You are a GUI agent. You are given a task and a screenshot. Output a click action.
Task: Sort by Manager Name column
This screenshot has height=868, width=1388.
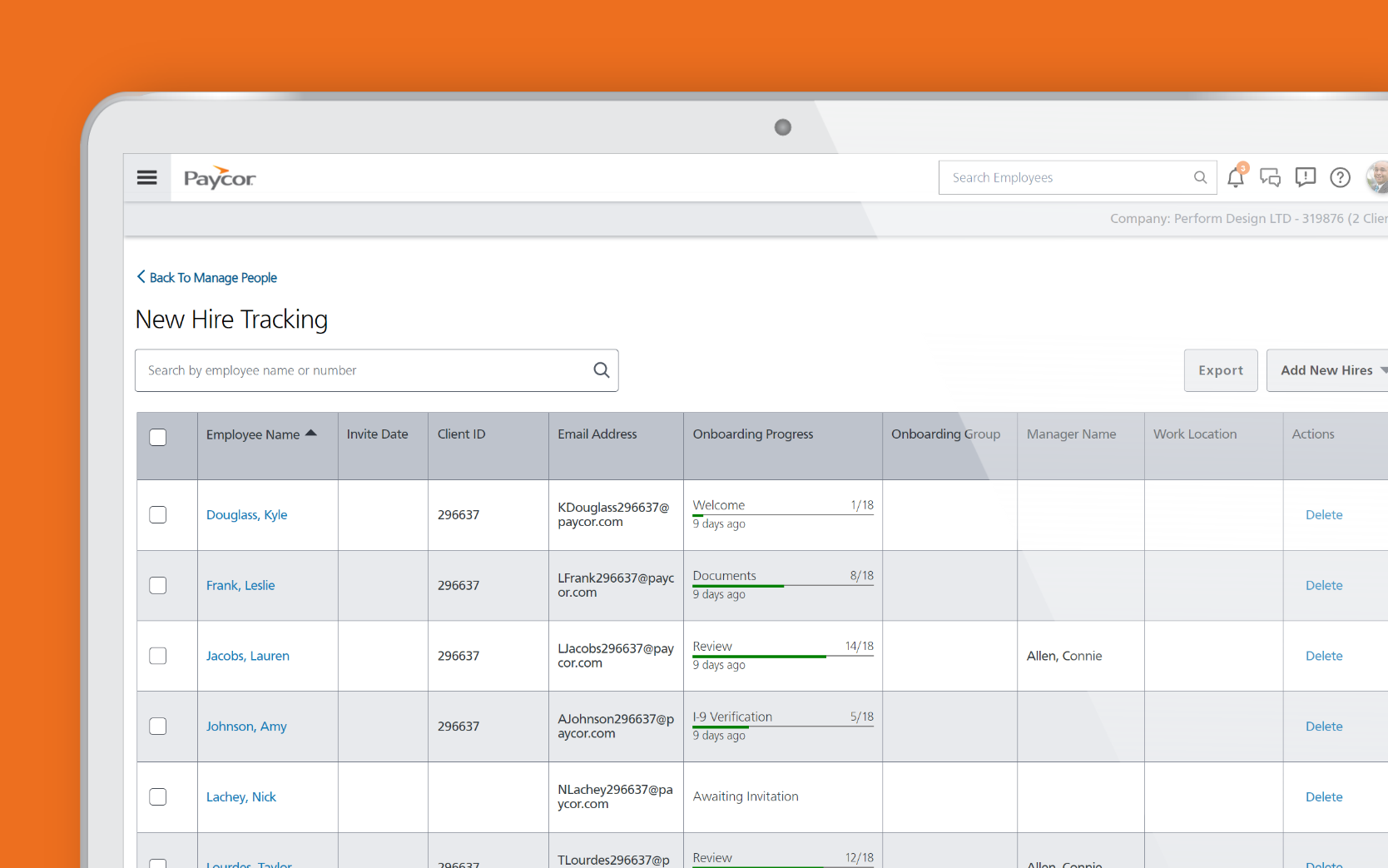coord(1071,434)
